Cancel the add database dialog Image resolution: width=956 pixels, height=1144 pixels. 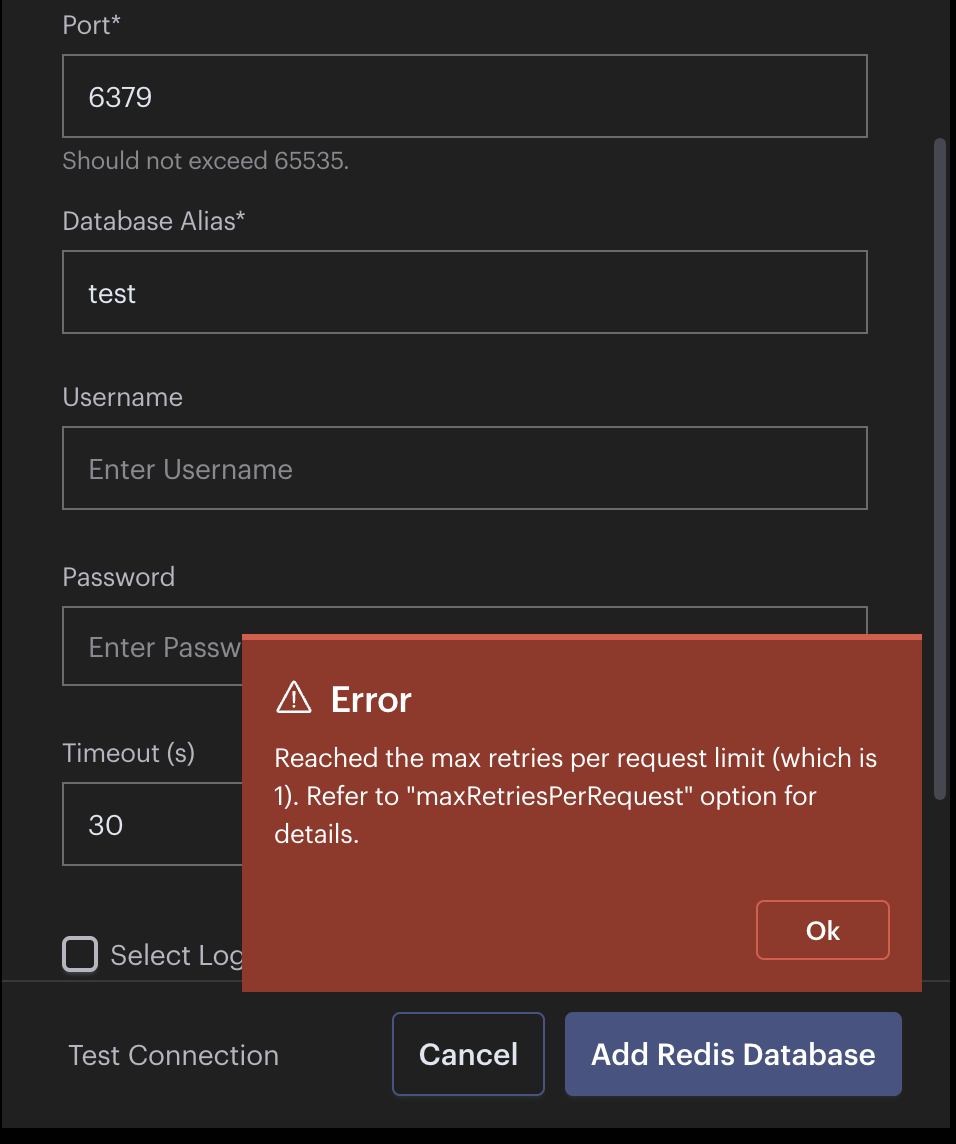click(468, 1054)
